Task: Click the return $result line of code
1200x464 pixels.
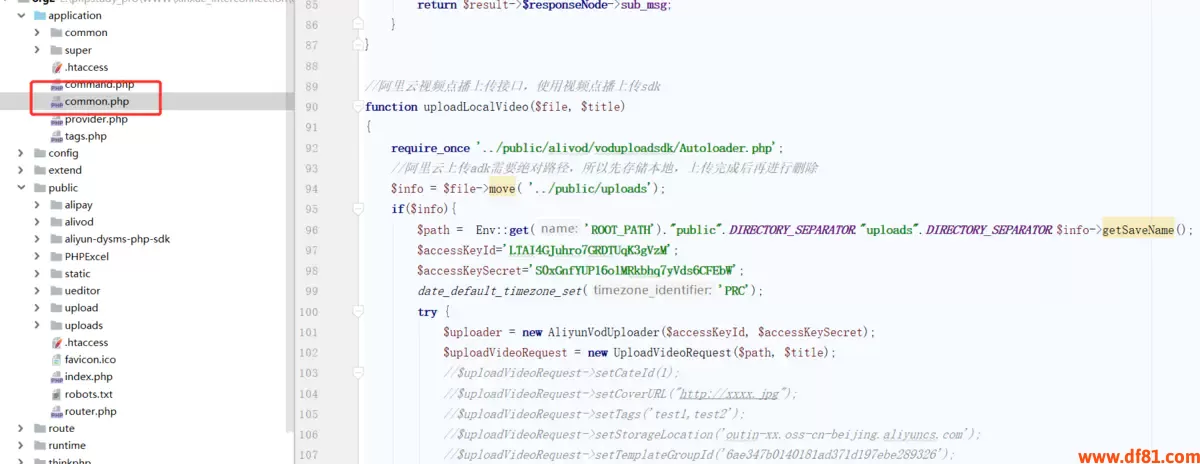Action: click(546, 4)
